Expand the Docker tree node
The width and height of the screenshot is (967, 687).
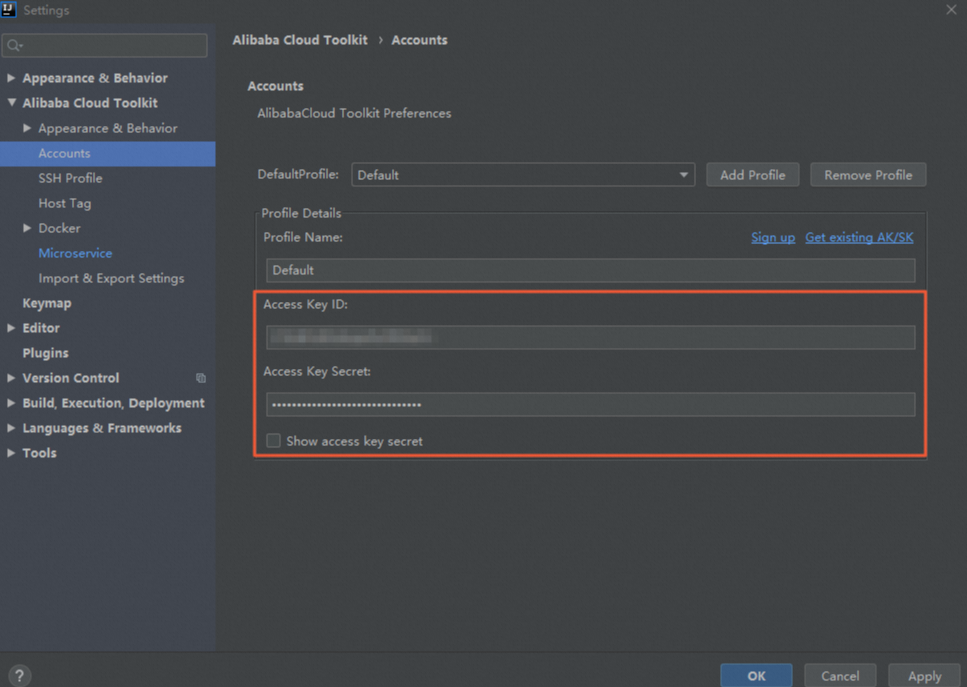click(x=27, y=228)
